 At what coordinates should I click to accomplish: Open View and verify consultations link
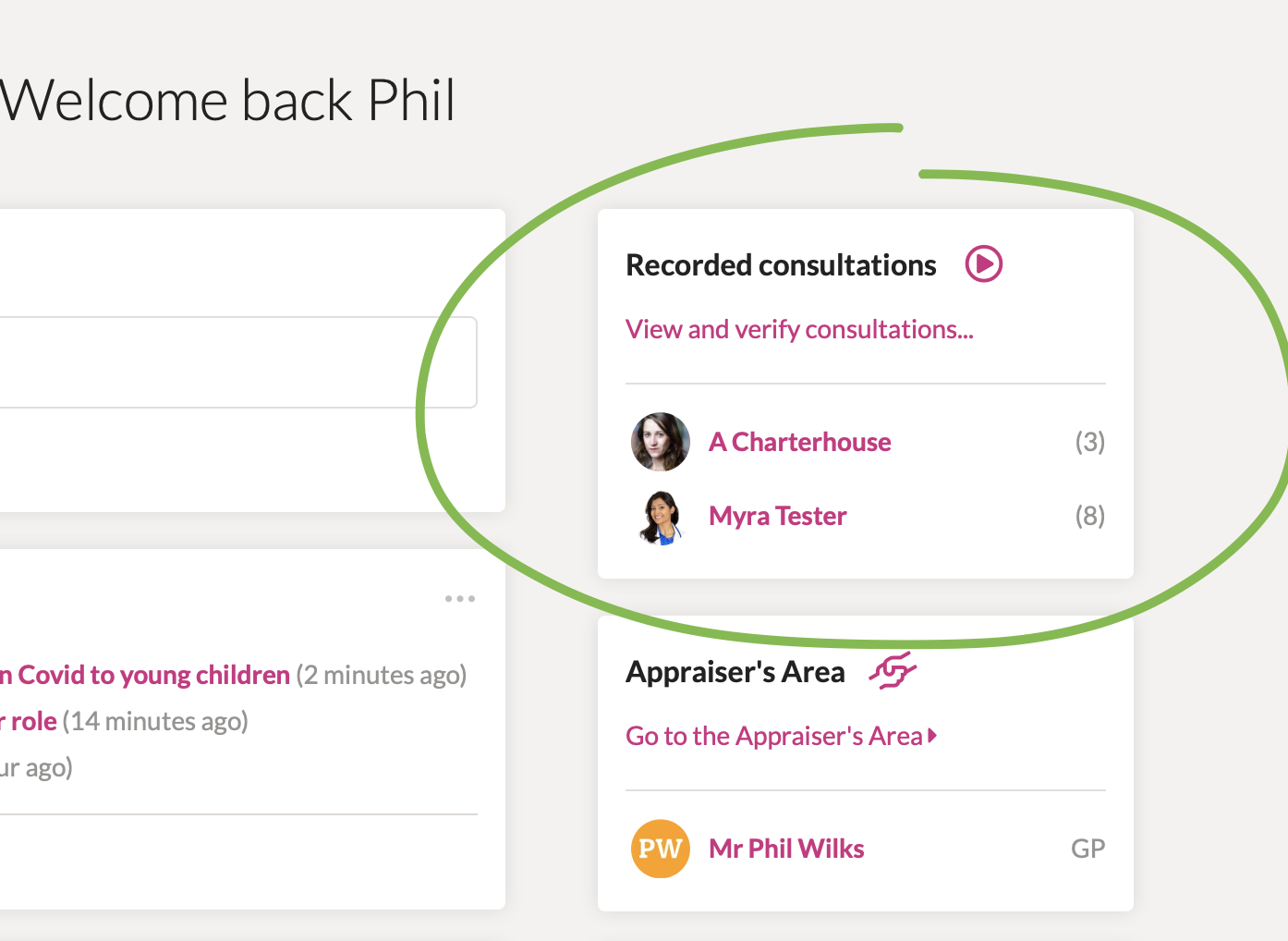coord(799,330)
